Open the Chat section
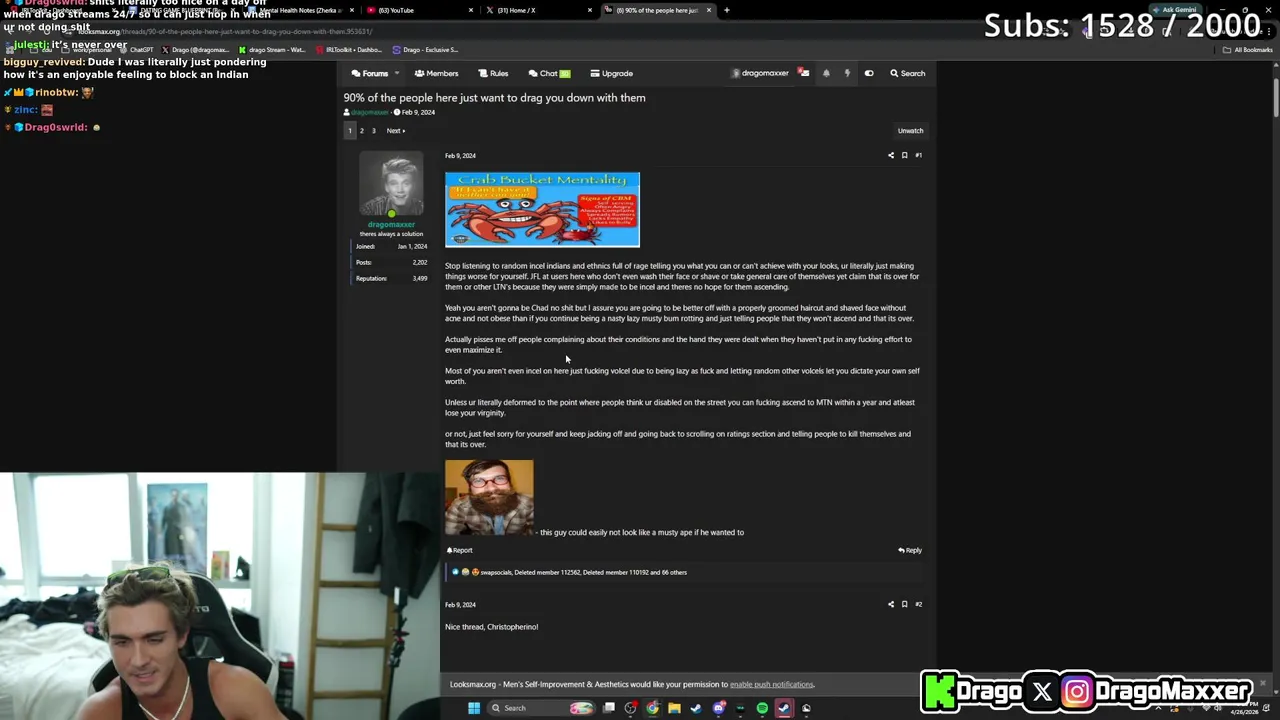1280x720 pixels. (x=549, y=73)
